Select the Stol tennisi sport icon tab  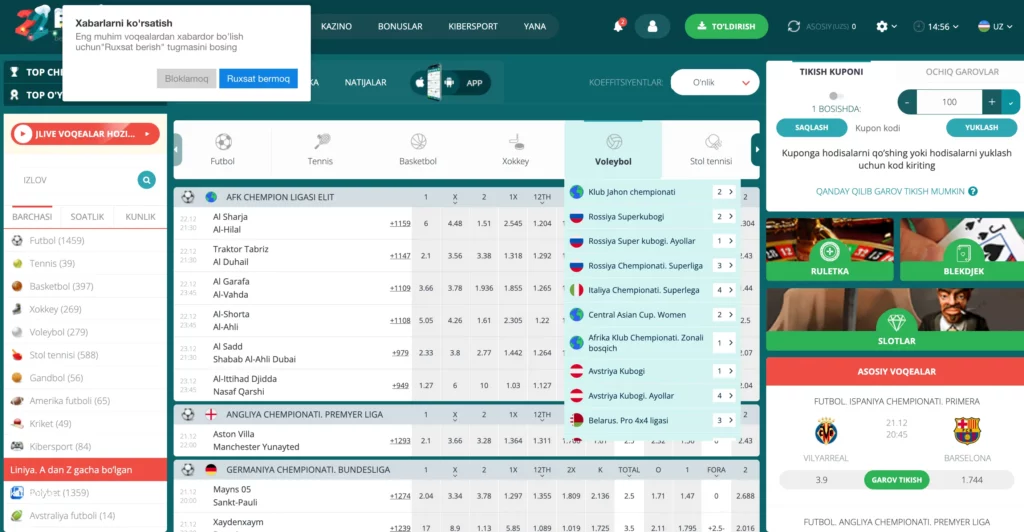click(711, 149)
